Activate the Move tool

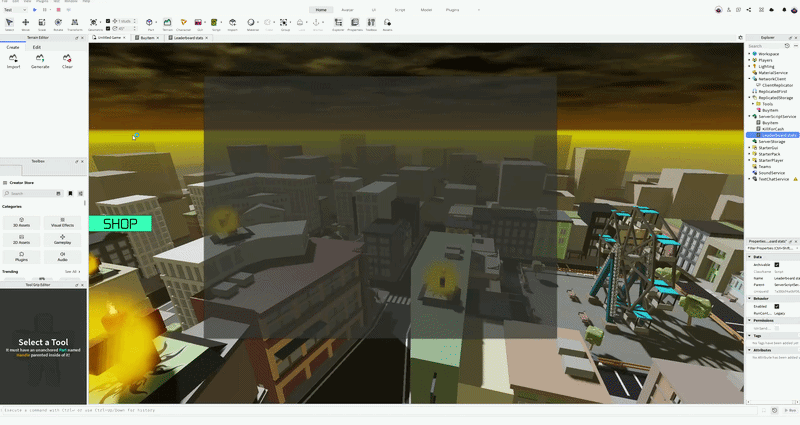(x=26, y=24)
